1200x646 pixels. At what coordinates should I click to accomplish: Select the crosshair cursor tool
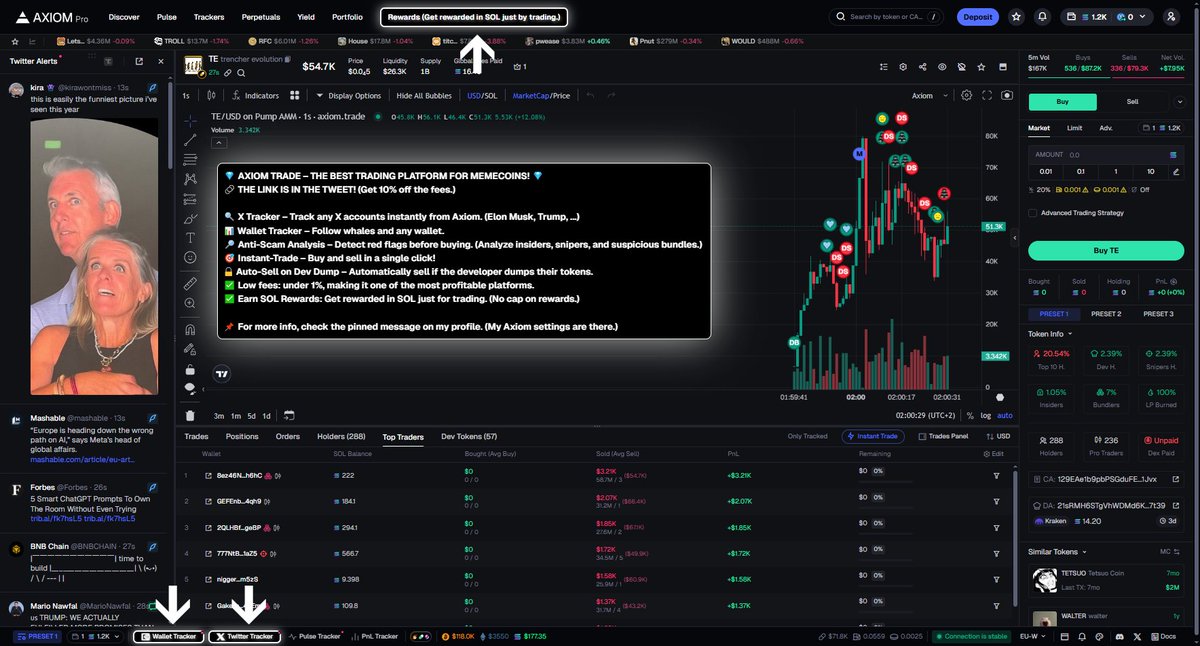[x=190, y=120]
